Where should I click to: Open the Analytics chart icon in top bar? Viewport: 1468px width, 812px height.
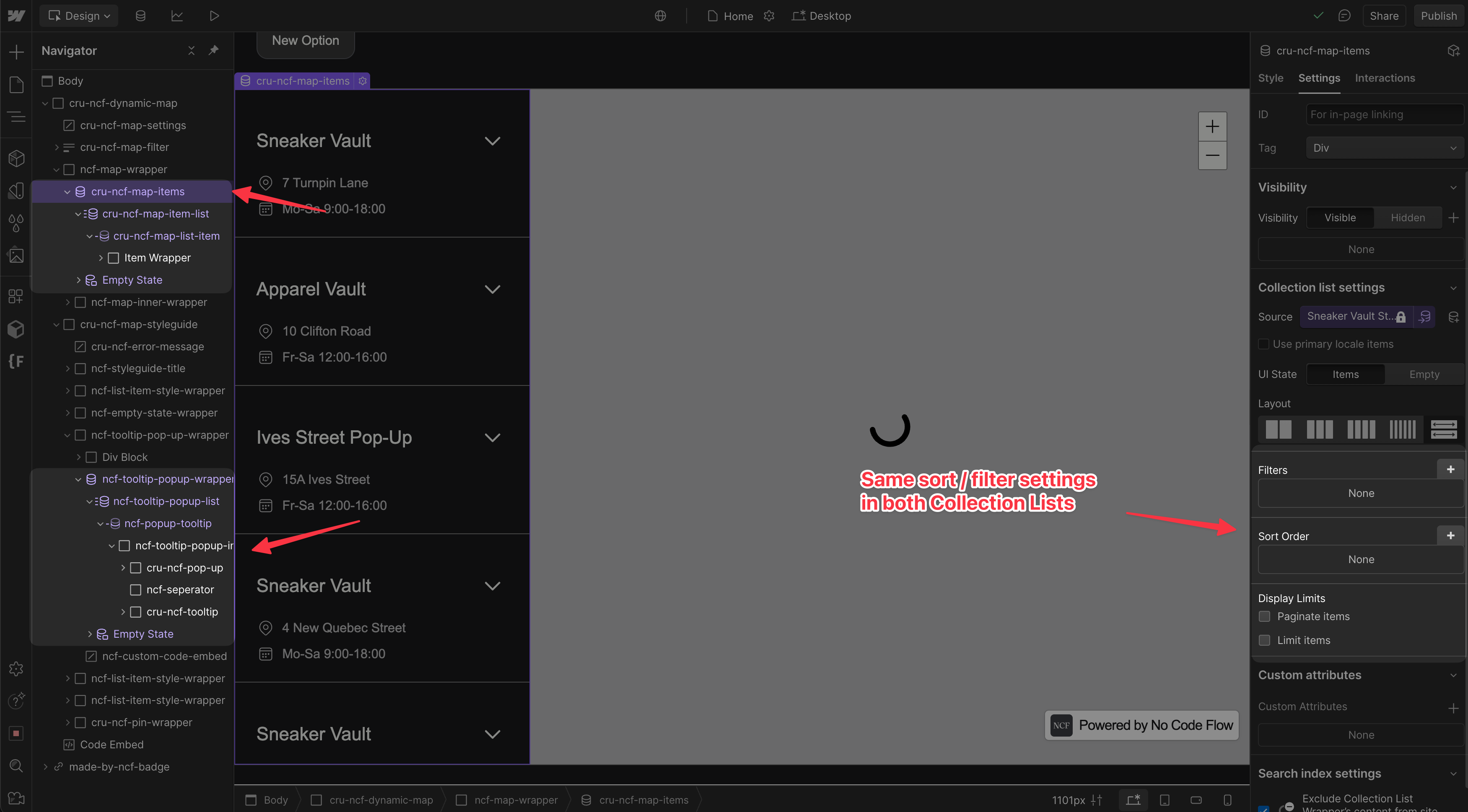176,16
